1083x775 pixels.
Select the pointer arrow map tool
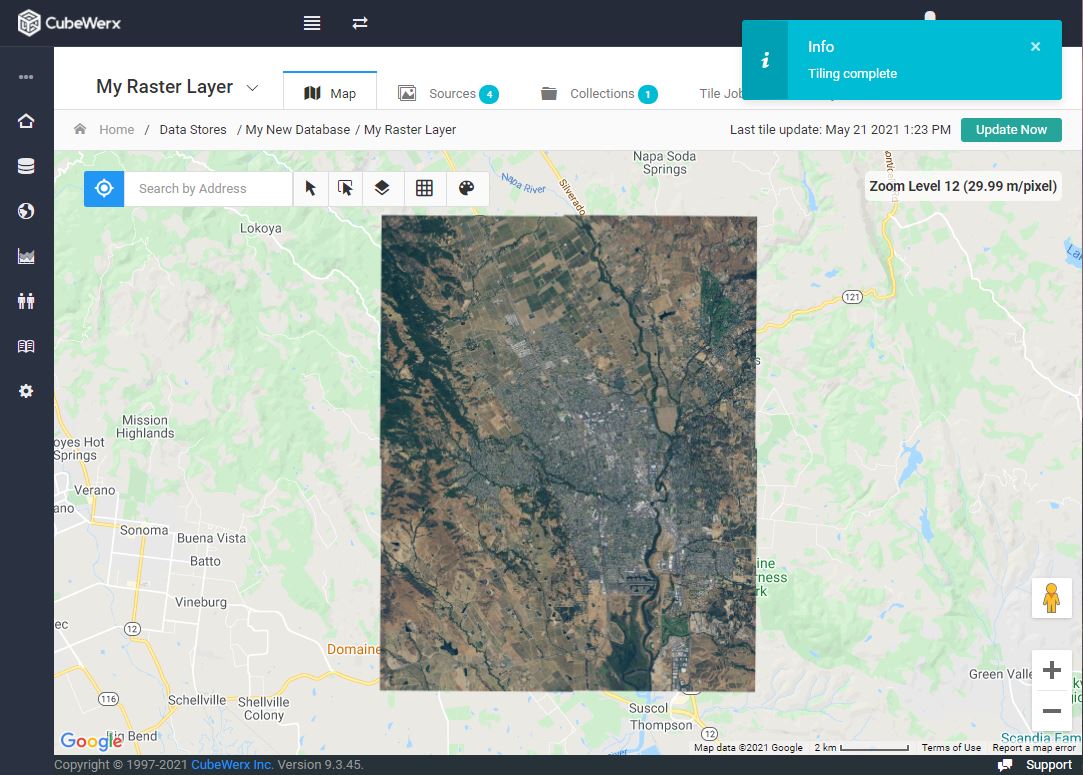311,189
